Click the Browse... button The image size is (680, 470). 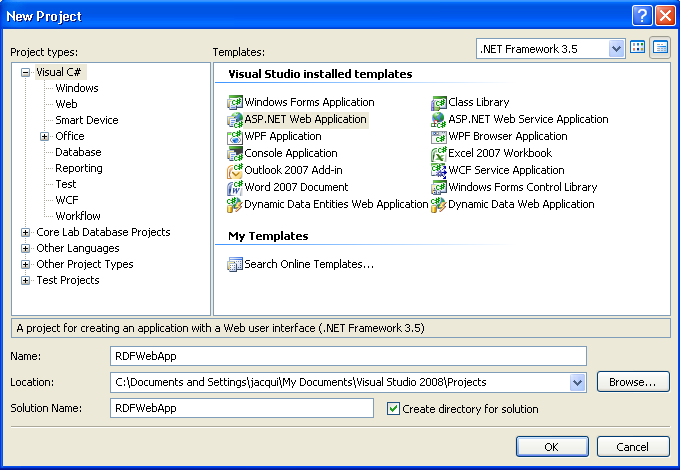632,382
